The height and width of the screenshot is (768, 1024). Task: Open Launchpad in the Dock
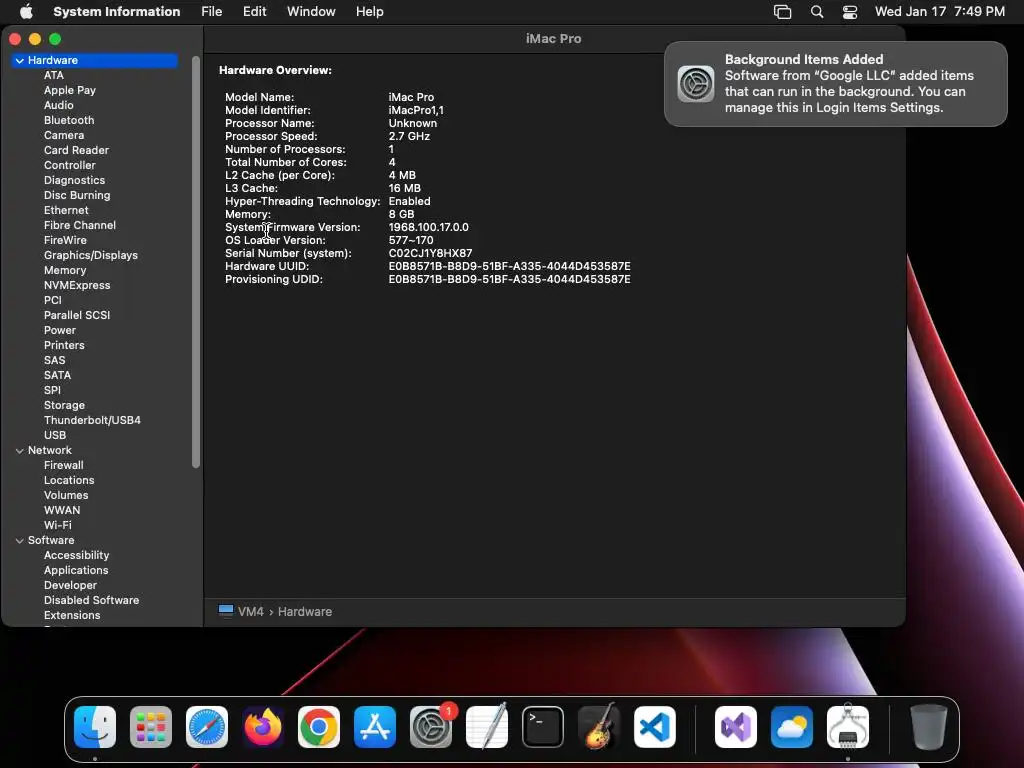(151, 727)
